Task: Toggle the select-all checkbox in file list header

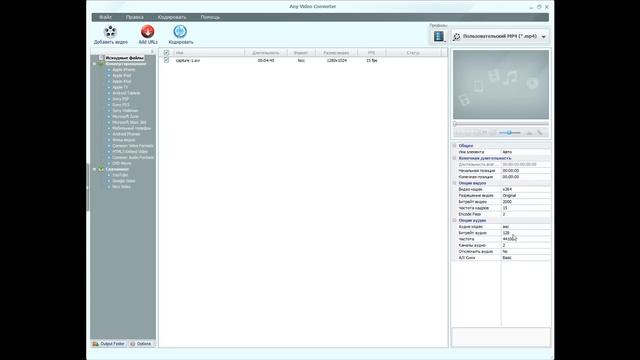Action: [166, 53]
